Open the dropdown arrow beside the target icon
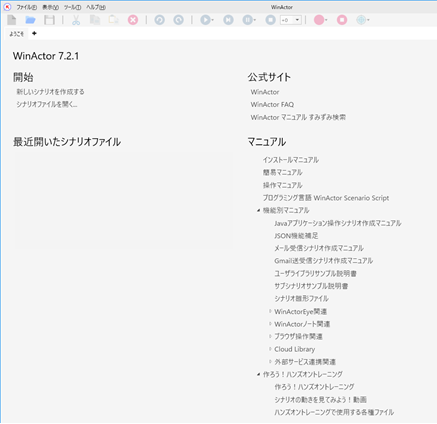 click(368, 20)
